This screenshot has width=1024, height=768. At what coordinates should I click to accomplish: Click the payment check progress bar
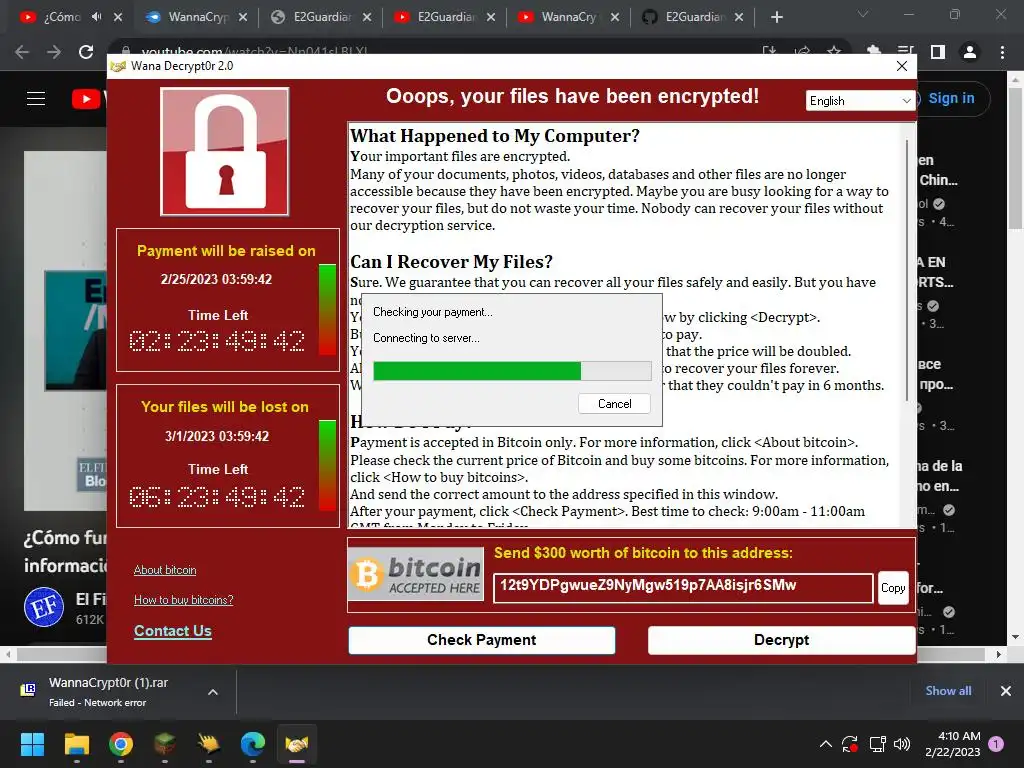point(512,371)
